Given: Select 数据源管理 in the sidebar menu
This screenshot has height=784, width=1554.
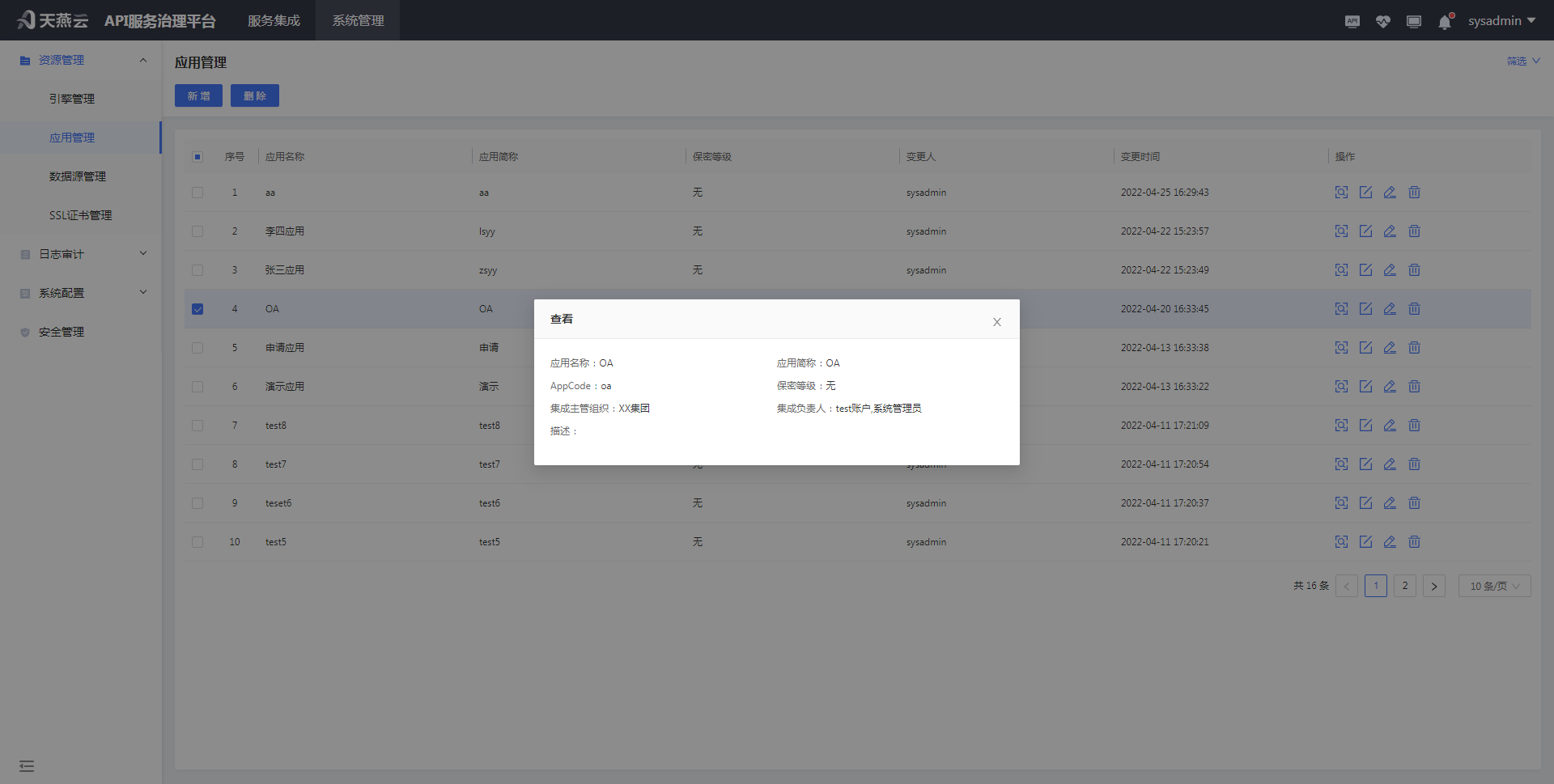Looking at the screenshot, I should point(77,176).
